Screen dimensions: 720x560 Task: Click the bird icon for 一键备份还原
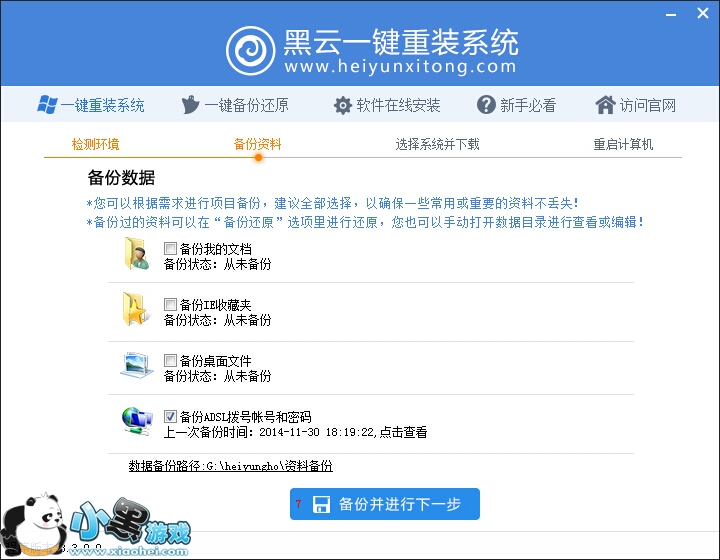[x=190, y=105]
